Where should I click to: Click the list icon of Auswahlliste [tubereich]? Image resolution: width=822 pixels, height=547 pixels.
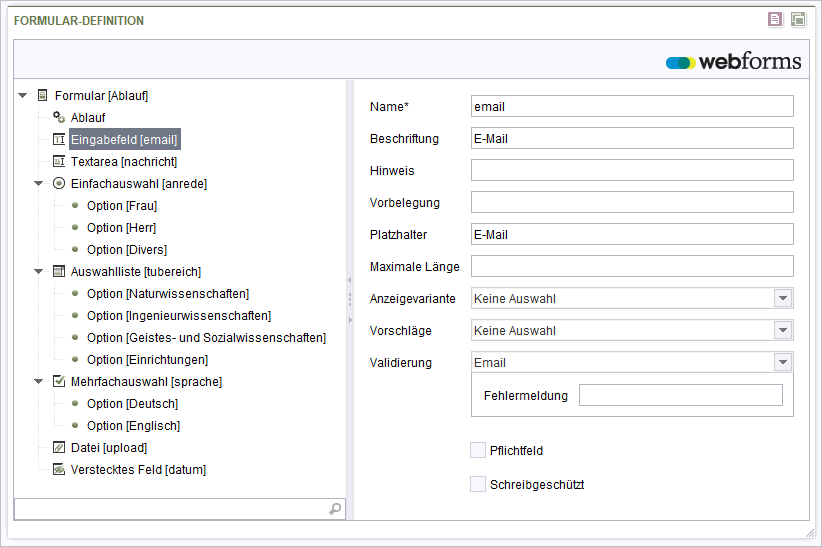click(x=59, y=271)
